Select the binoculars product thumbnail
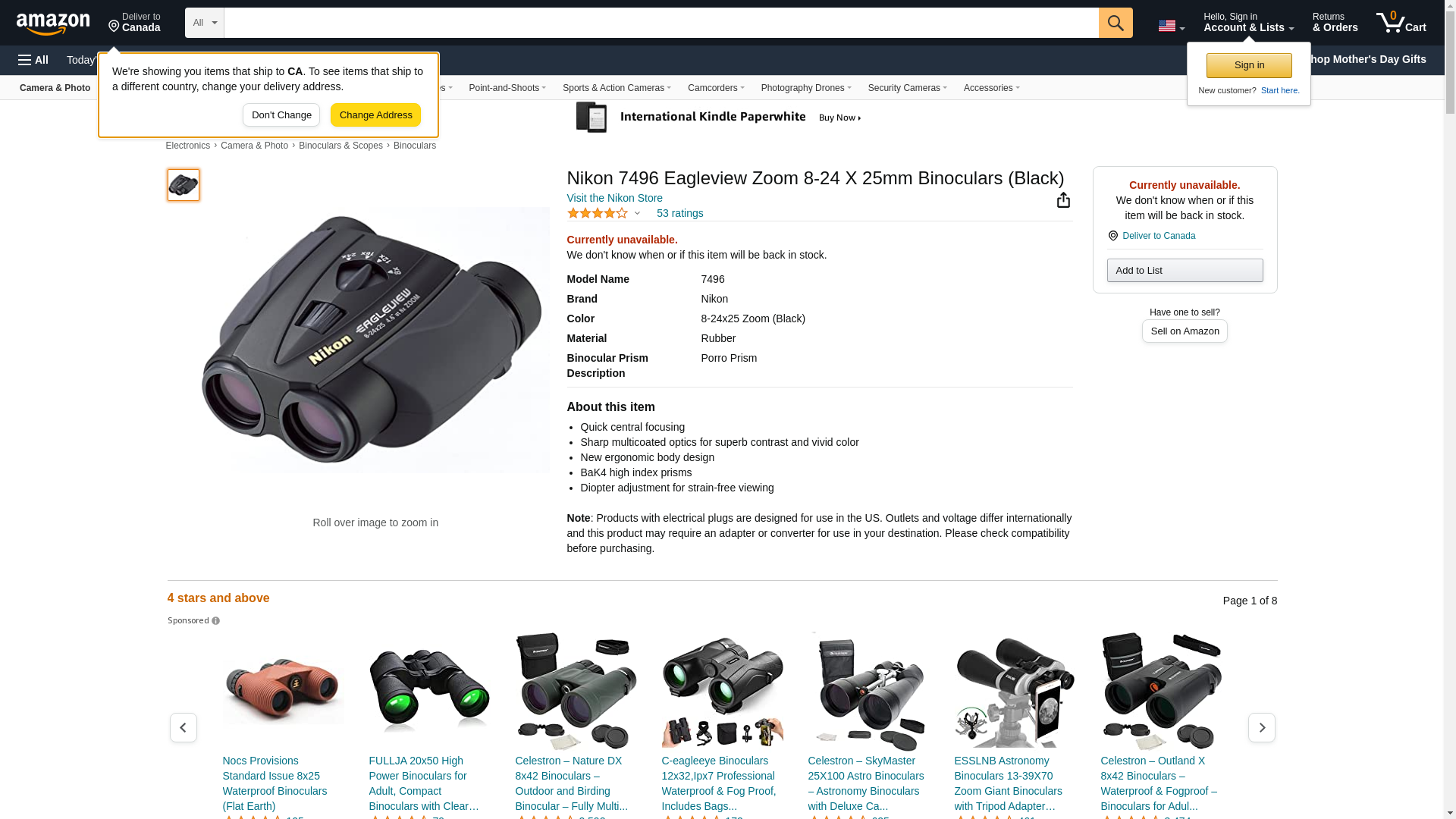Screen dimensions: 1456x819 [x=184, y=185]
